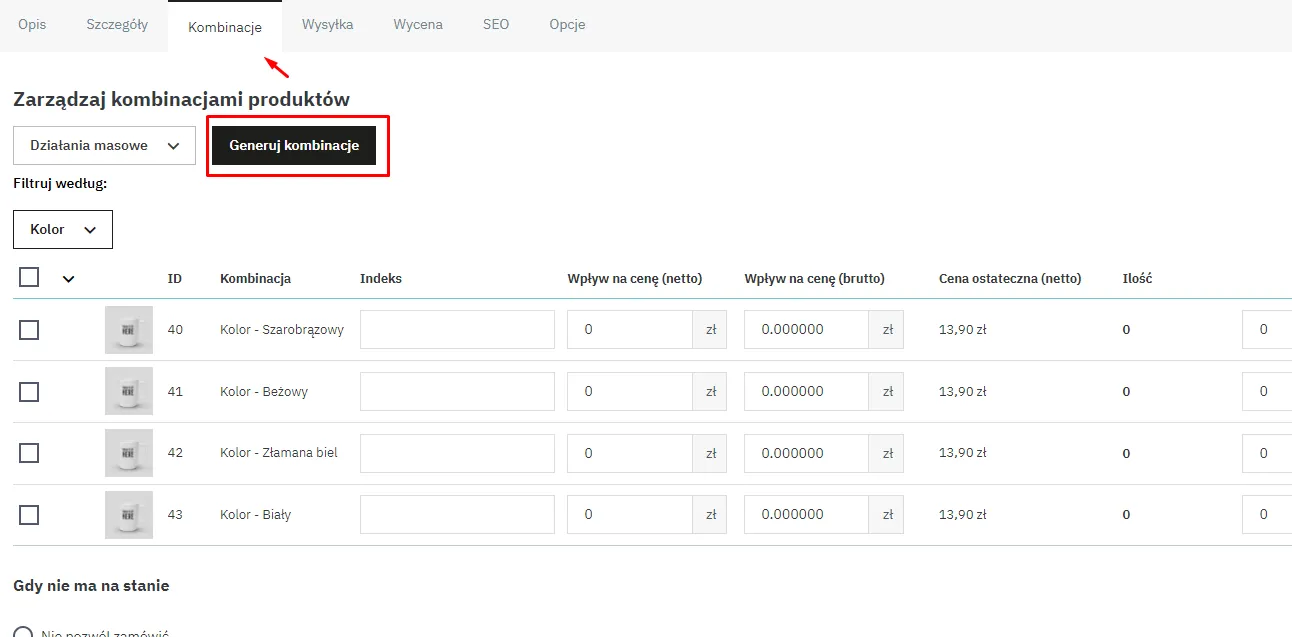1292x637 pixels.
Task: Select the Nie pozwól zamówić radio button
Action: point(22,633)
